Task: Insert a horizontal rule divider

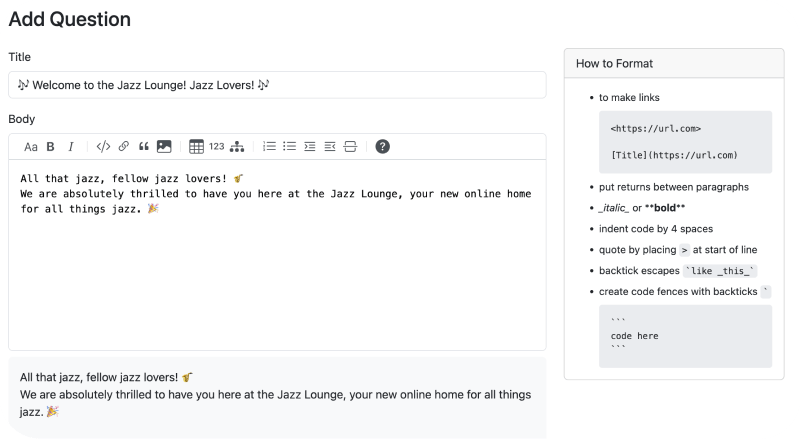Action: coord(350,146)
